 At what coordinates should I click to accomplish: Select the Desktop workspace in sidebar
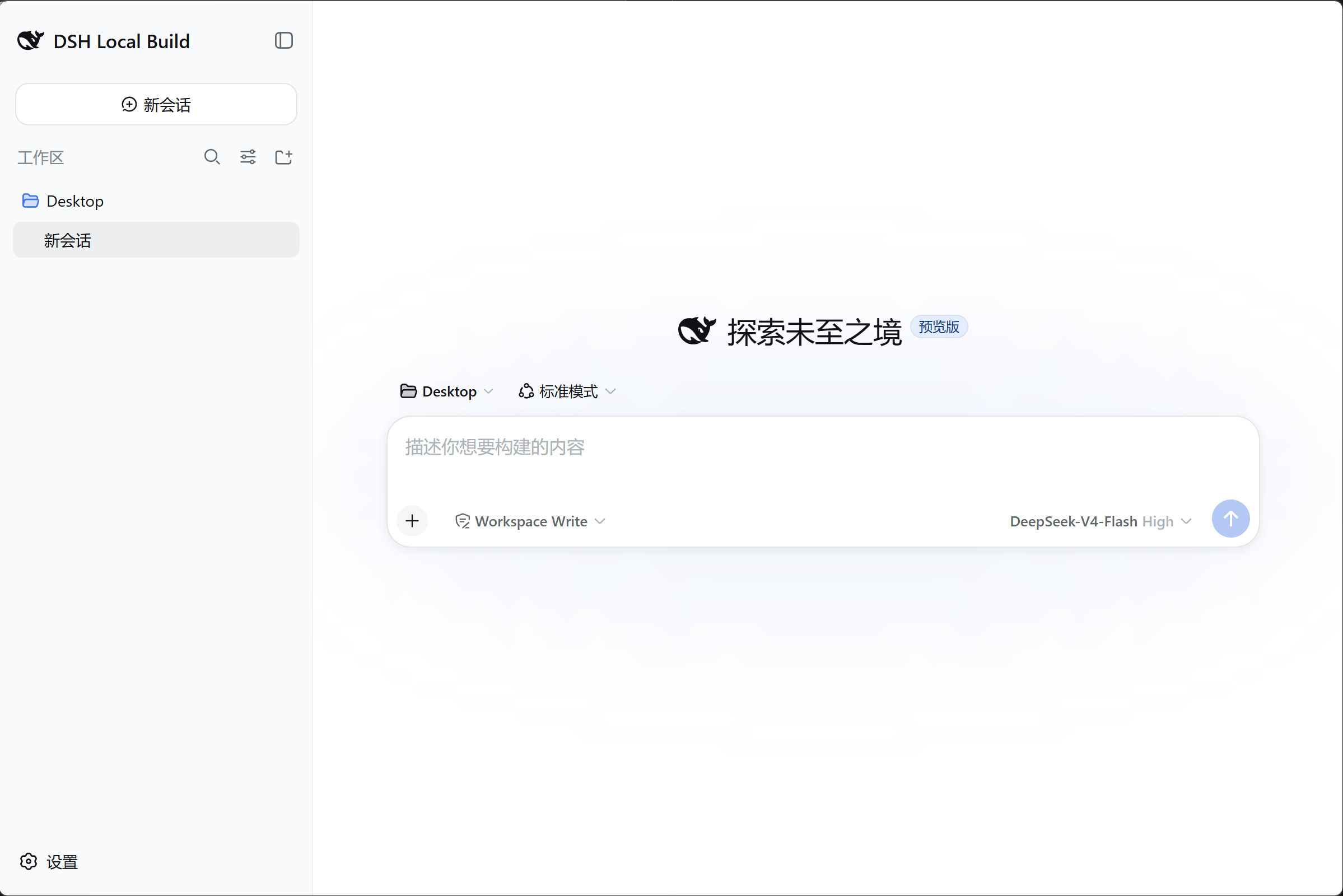click(x=156, y=201)
